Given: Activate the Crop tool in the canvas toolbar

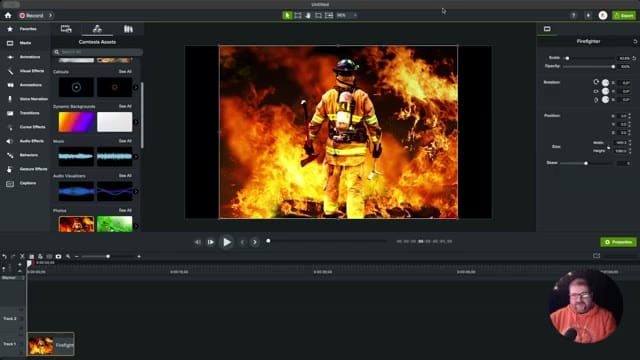Looking at the screenshot, I should (318, 16).
